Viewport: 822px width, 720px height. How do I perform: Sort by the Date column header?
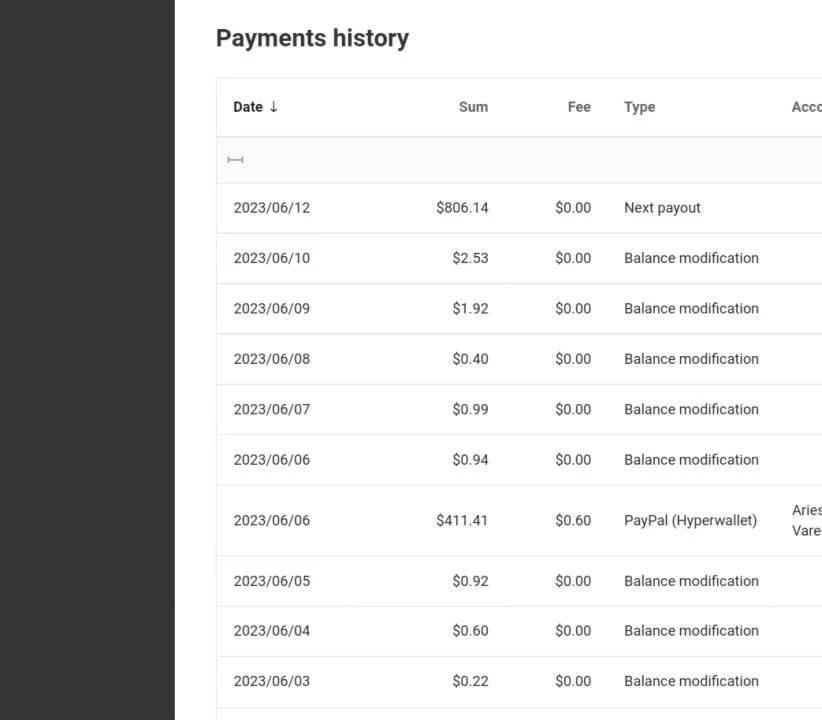click(x=248, y=107)
